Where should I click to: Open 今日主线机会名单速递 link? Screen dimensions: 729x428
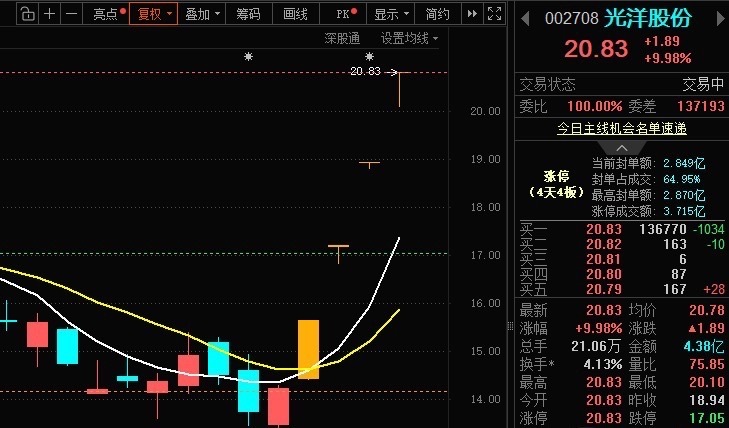pyautogui.click(x=622, y=128)
